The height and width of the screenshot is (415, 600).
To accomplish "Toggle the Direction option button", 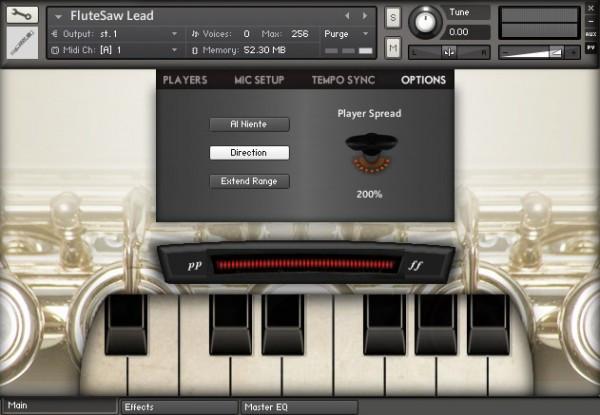I will (x=249, y=153).
